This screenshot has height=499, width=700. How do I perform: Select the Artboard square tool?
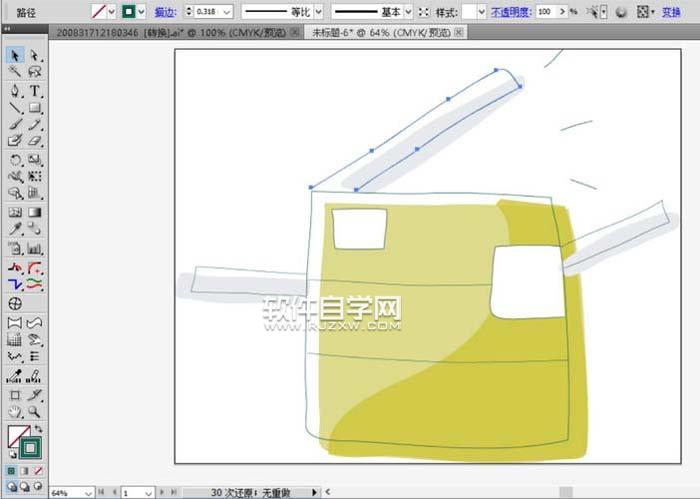[x=15, y=395]
